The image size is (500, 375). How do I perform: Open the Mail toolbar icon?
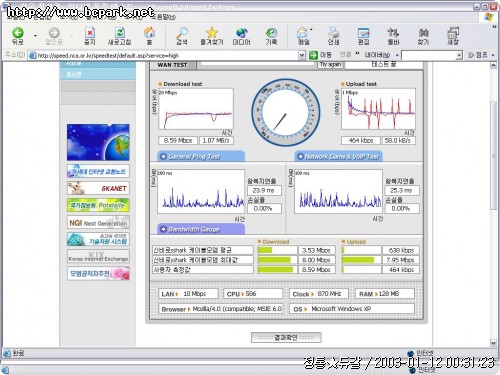303,33
